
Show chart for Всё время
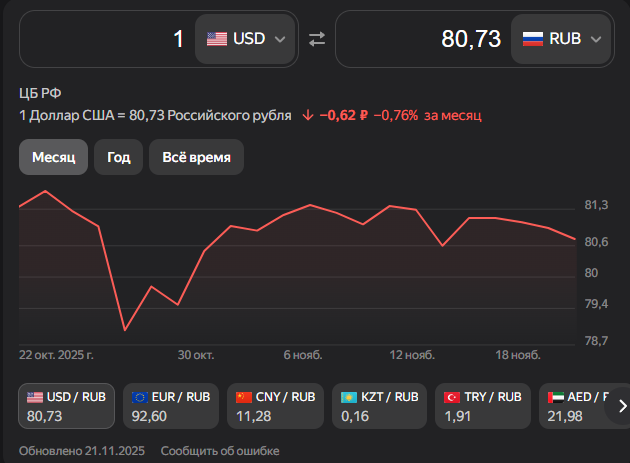point(196,158)
